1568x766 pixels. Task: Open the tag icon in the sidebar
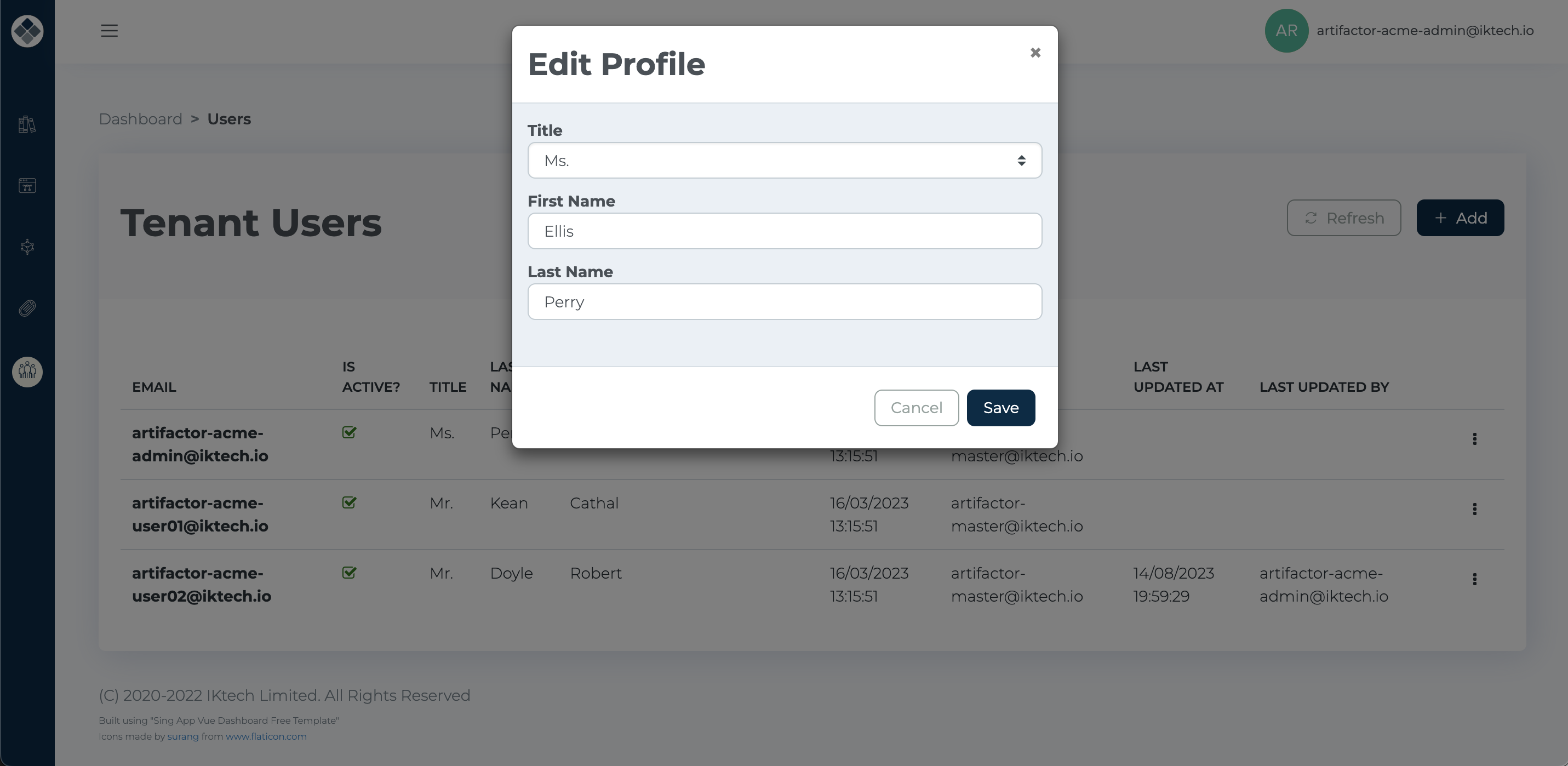27,308
